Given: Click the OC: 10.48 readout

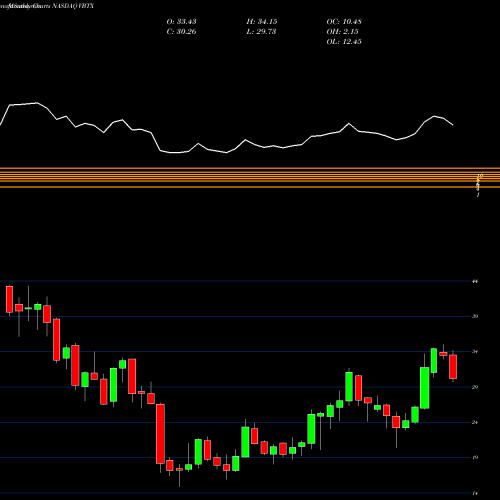Looking at the screenshot, I should point(344,22).
